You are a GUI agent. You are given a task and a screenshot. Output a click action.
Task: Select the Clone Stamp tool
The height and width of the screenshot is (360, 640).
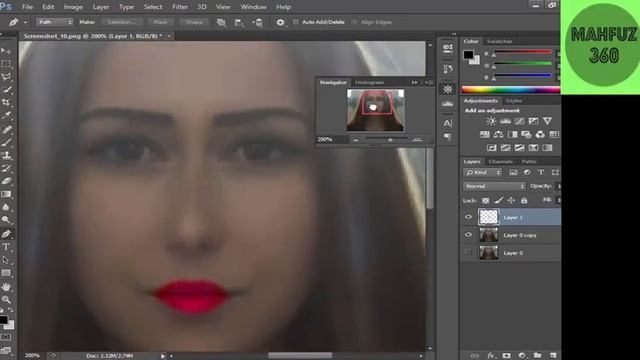tap(6, 156)
